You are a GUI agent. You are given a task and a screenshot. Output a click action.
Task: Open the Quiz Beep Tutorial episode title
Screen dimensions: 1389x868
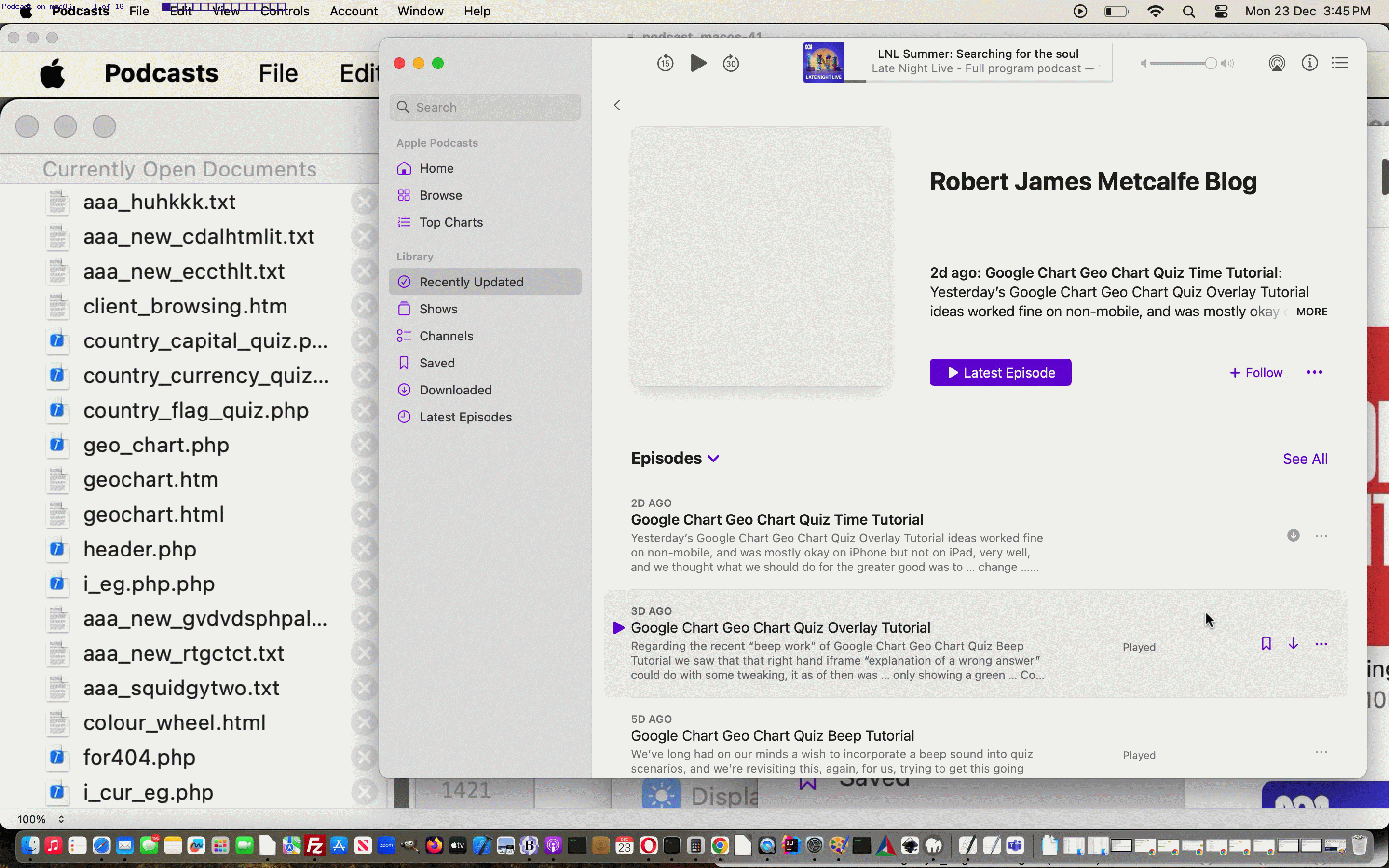pos(773,736)
